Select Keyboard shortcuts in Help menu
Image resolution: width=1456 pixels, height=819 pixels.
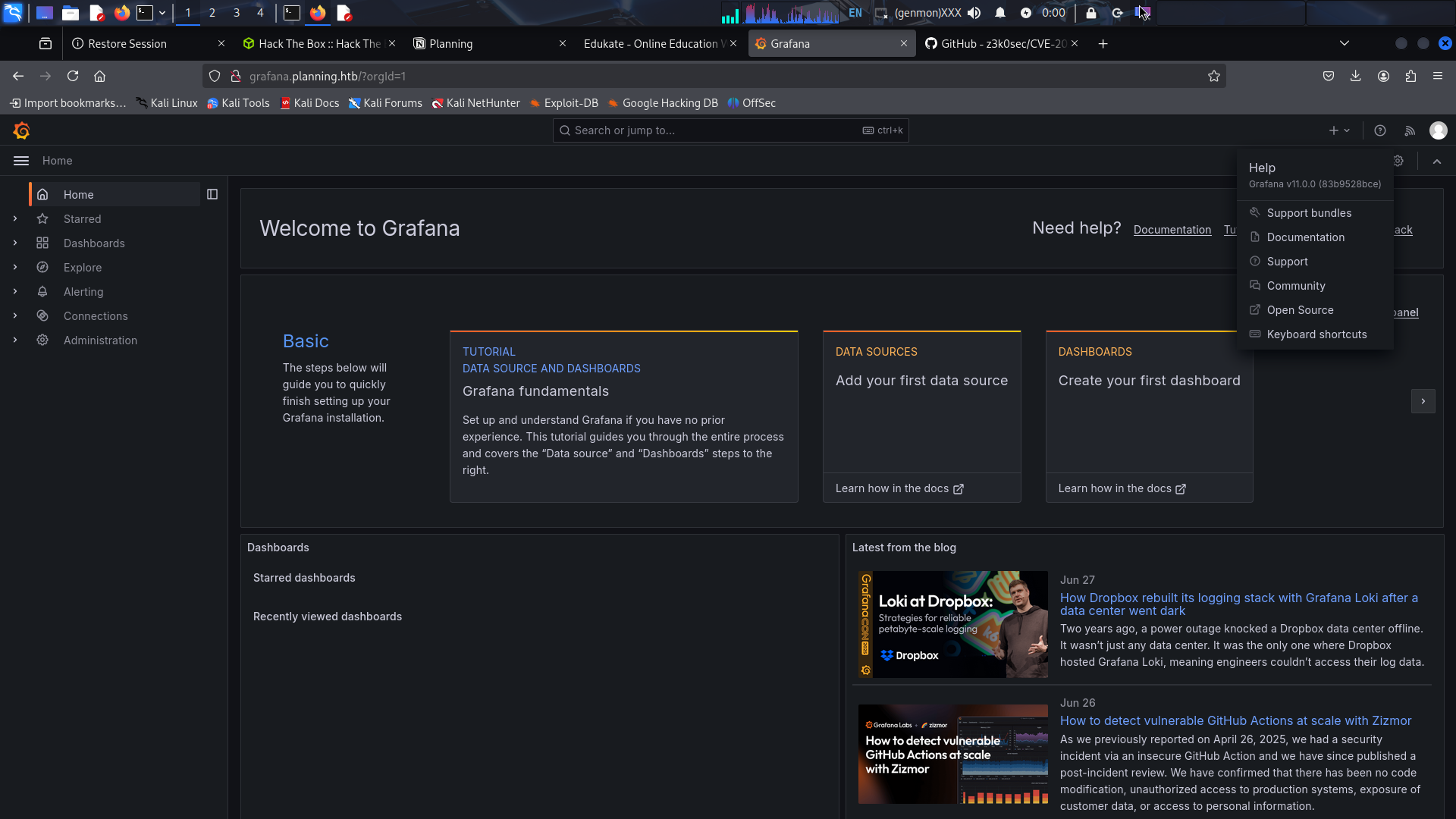click(x=1316, y=334)
